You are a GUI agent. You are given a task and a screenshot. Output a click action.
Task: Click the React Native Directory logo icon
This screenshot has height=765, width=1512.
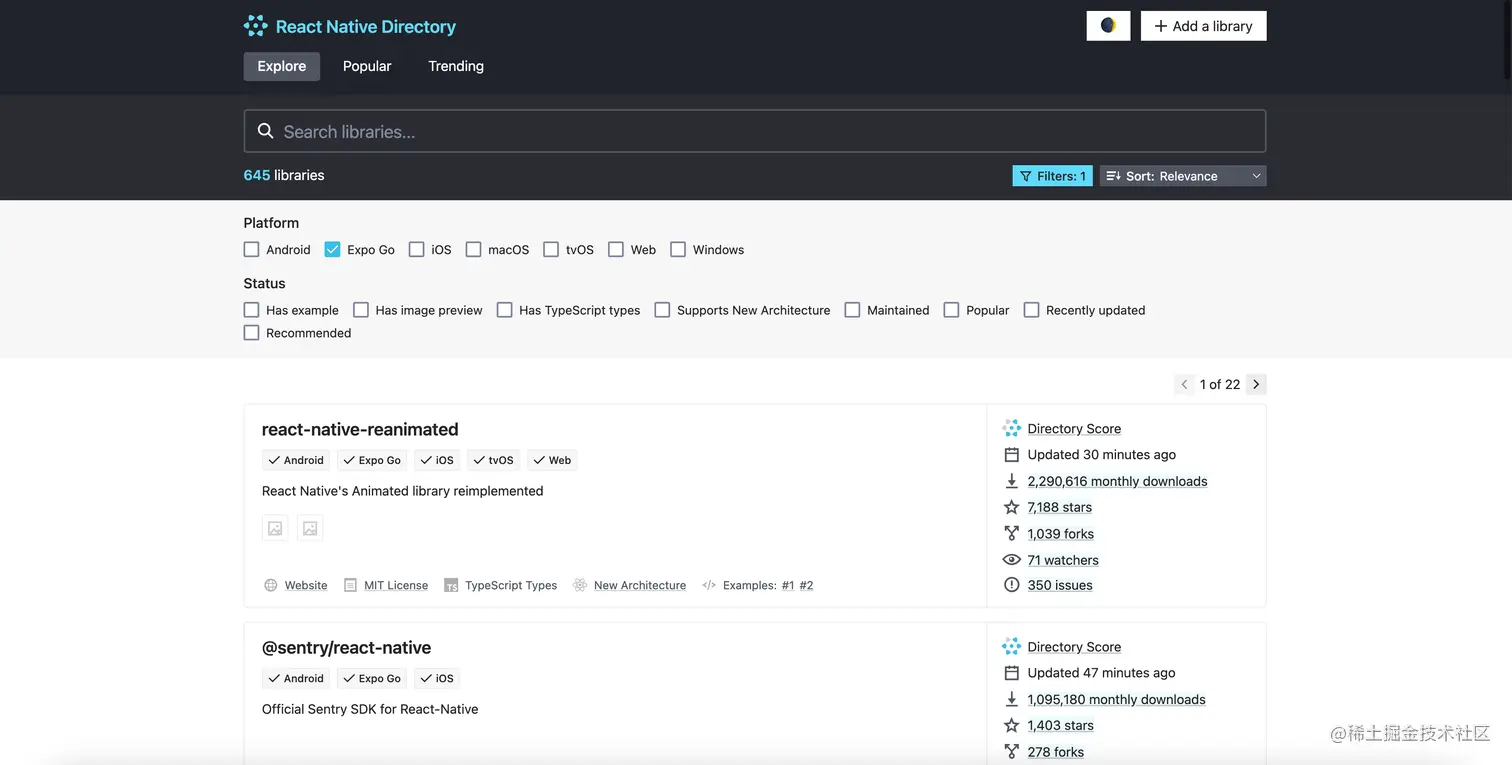point(256,26)
